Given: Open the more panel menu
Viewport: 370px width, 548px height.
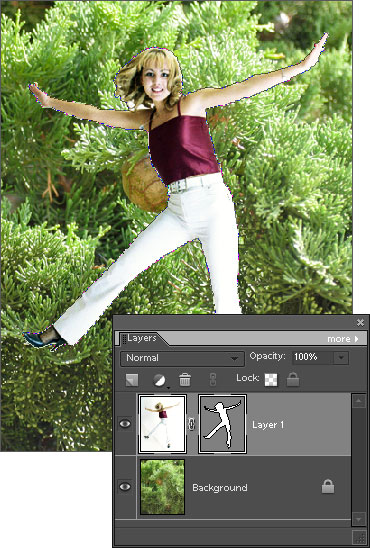Looking at the screenshot, I should coord(343,339).
